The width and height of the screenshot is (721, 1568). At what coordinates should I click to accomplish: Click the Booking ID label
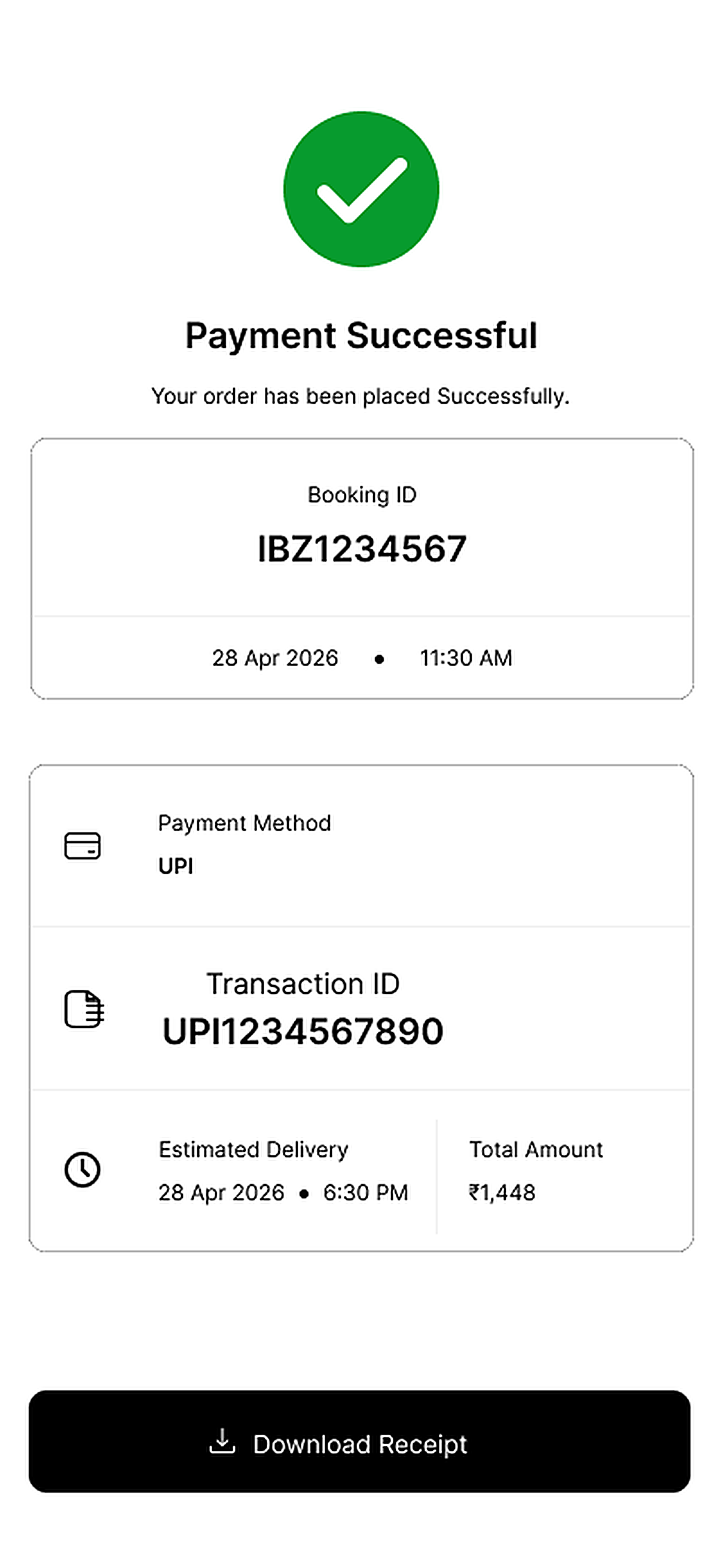click(362, 495)
